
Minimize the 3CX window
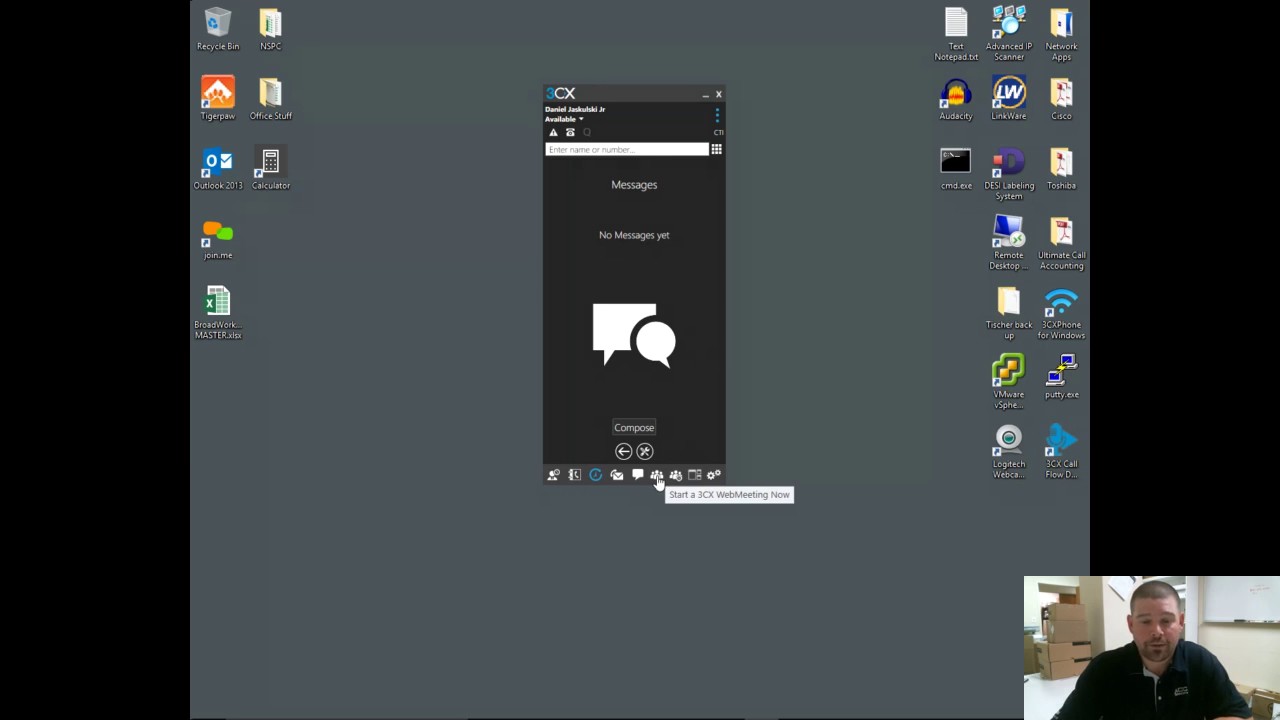pyautogui.click(x=705, y=94)
